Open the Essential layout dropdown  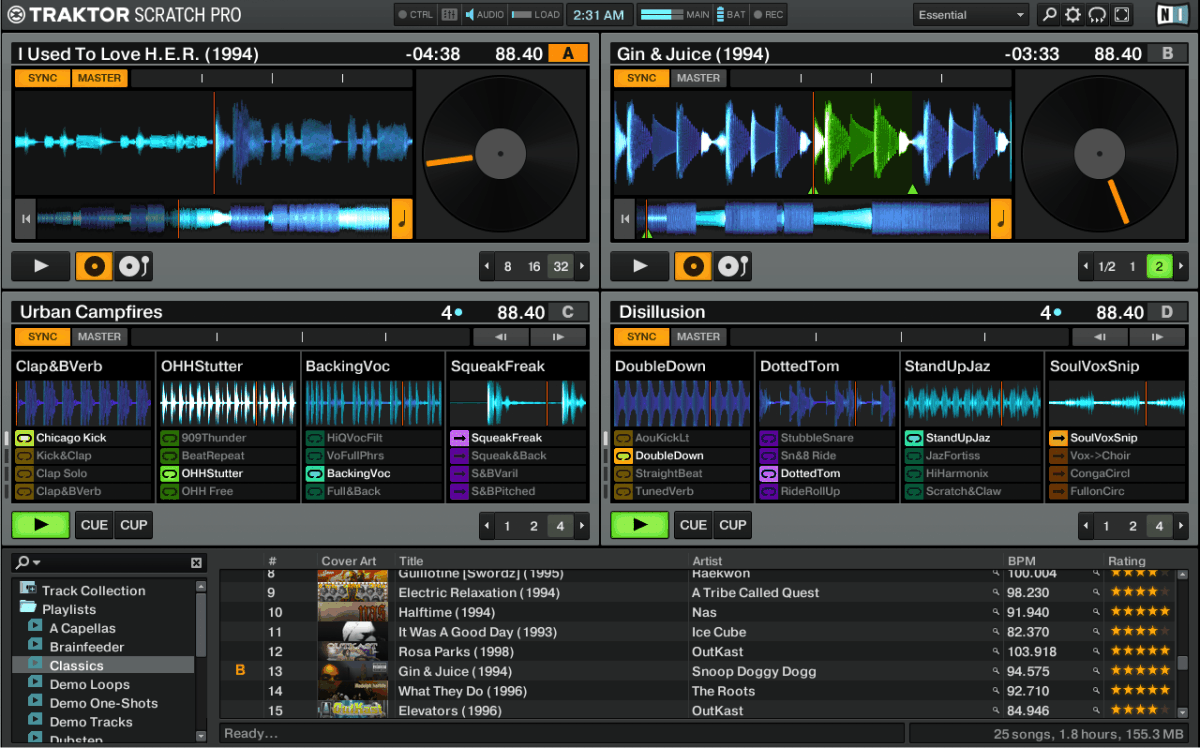click(970, 15)
